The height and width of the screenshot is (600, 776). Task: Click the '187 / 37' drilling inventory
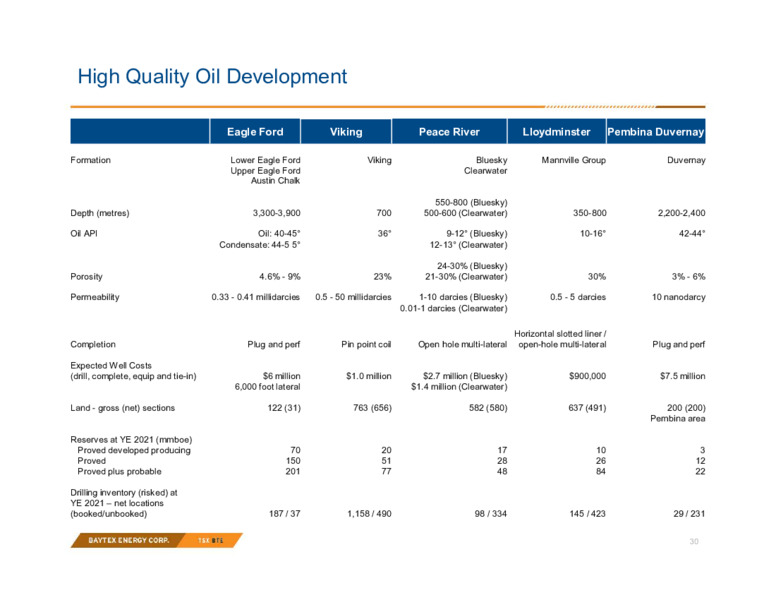pyautogui.click(x=285, y=514)
